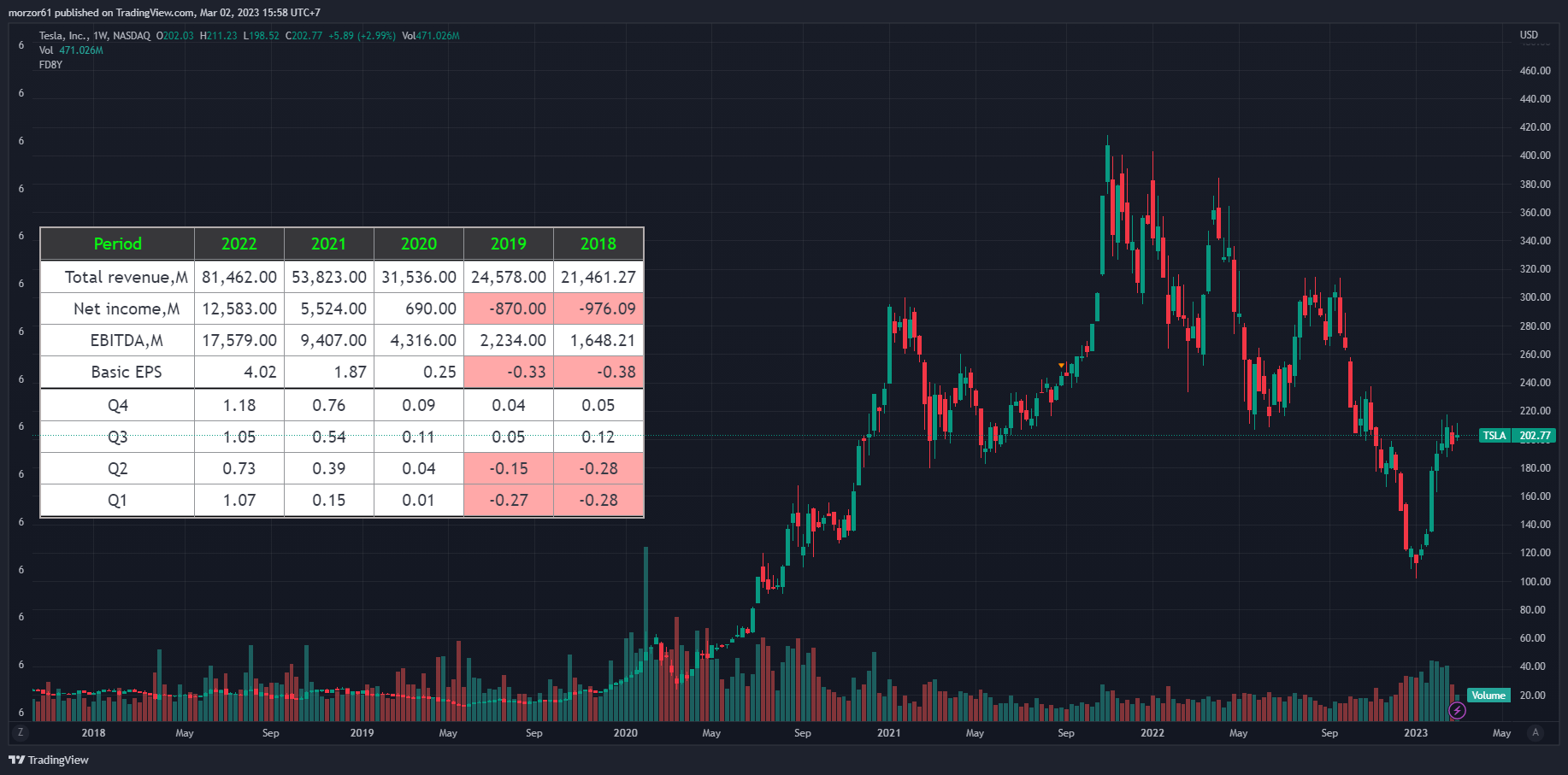Click the Period header cell in table
Viewport: 1568px width, 775px height.
(x=118, y=244)
